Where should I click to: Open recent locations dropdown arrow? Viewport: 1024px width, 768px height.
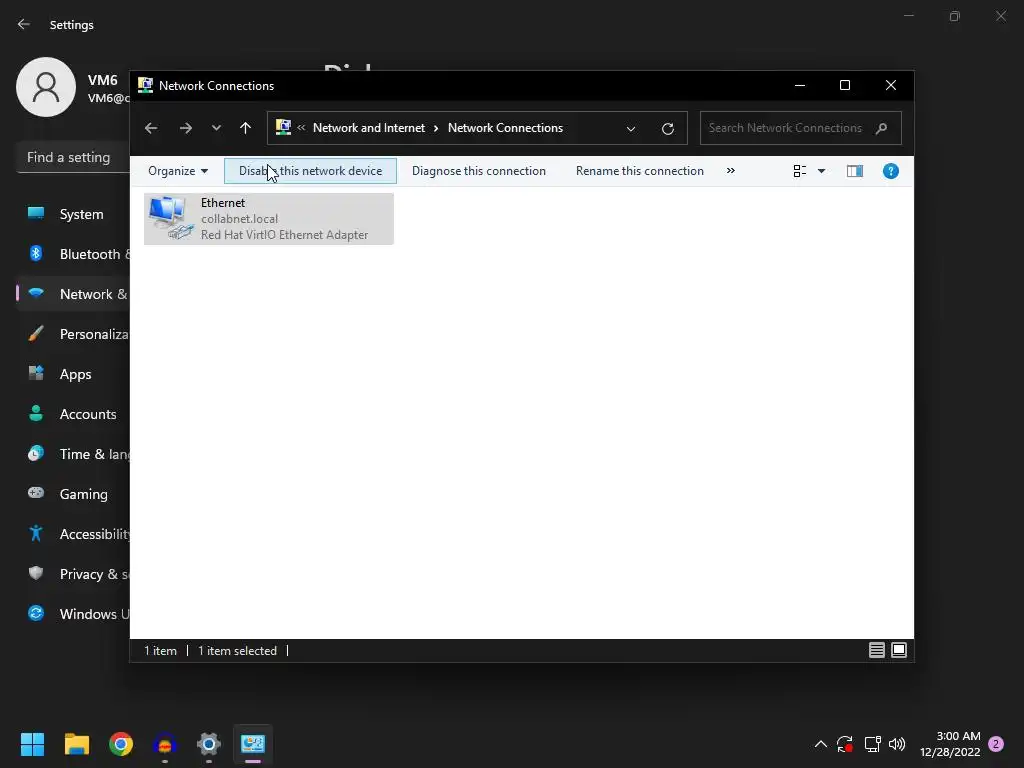[x=216, y=128]
